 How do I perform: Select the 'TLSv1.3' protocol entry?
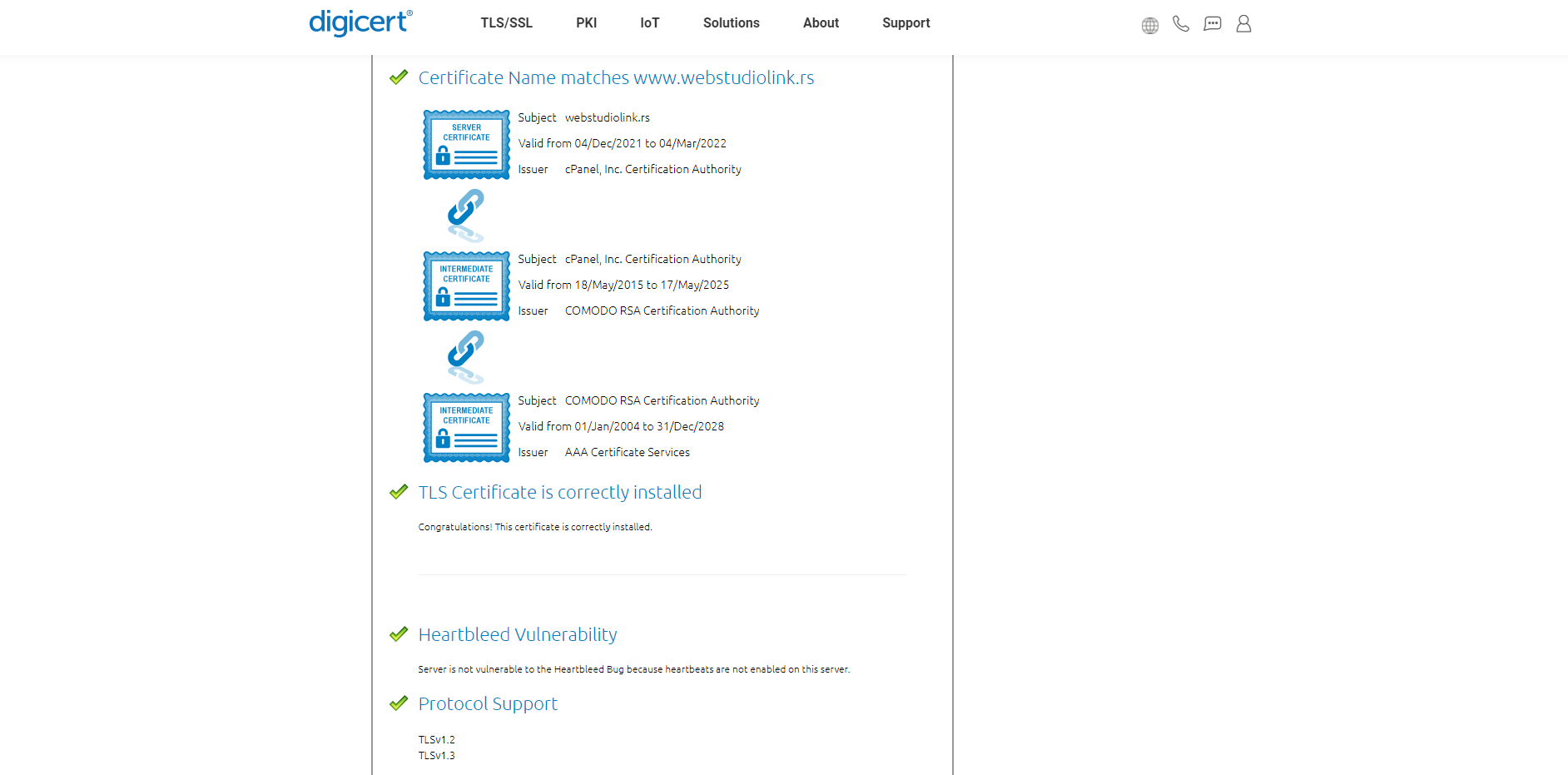coord(437,755)
